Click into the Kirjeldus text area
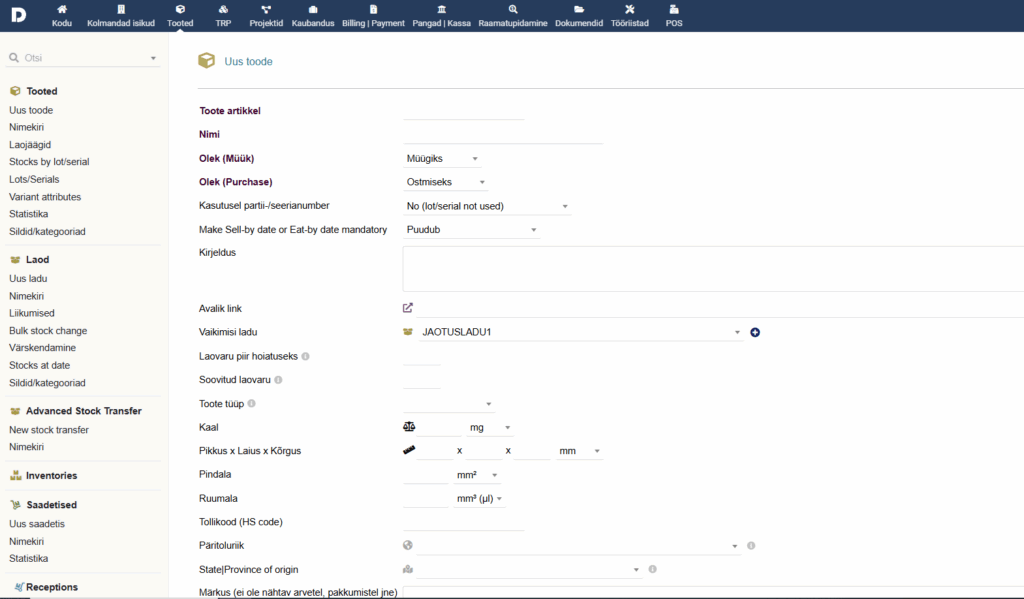The width and height of the screenshot is (1024, 599). pyautogui.click(x=712, y=268)
